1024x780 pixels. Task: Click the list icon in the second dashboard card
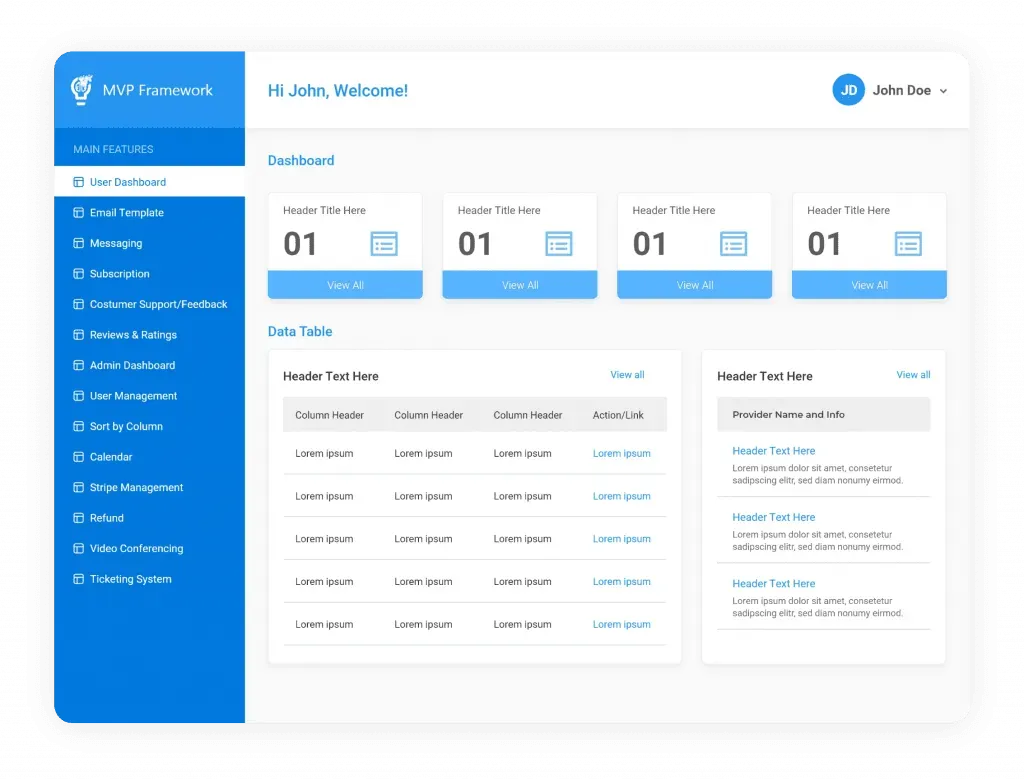click(x=558, y=244)
